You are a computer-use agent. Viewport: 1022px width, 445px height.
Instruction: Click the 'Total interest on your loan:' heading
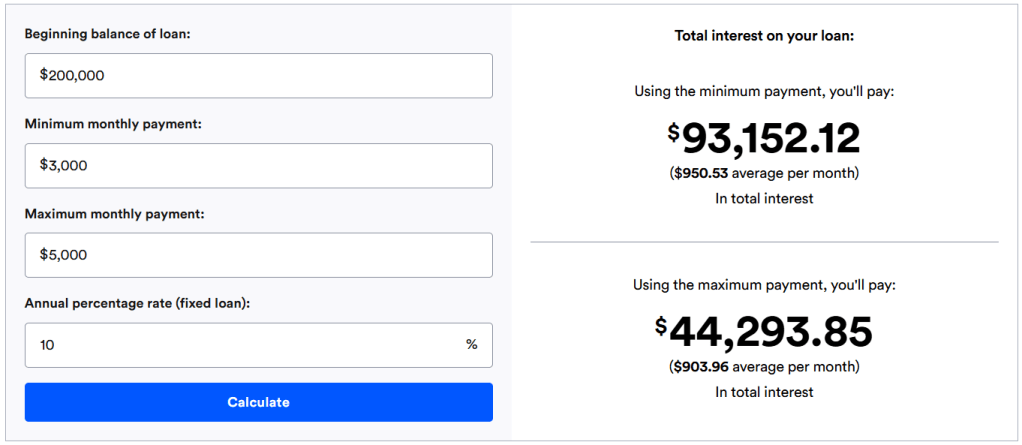coord(764,36)
